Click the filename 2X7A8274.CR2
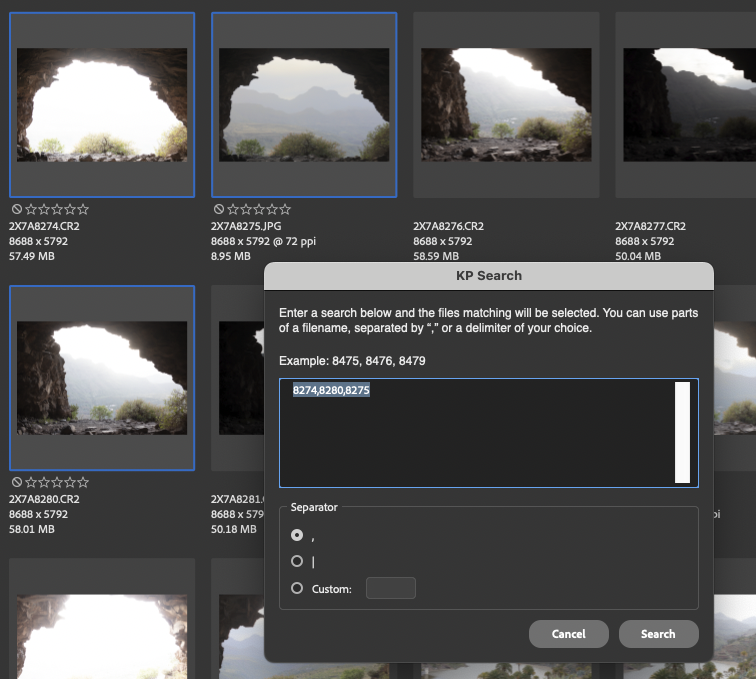The image size is (756, 679). (44, 226)
